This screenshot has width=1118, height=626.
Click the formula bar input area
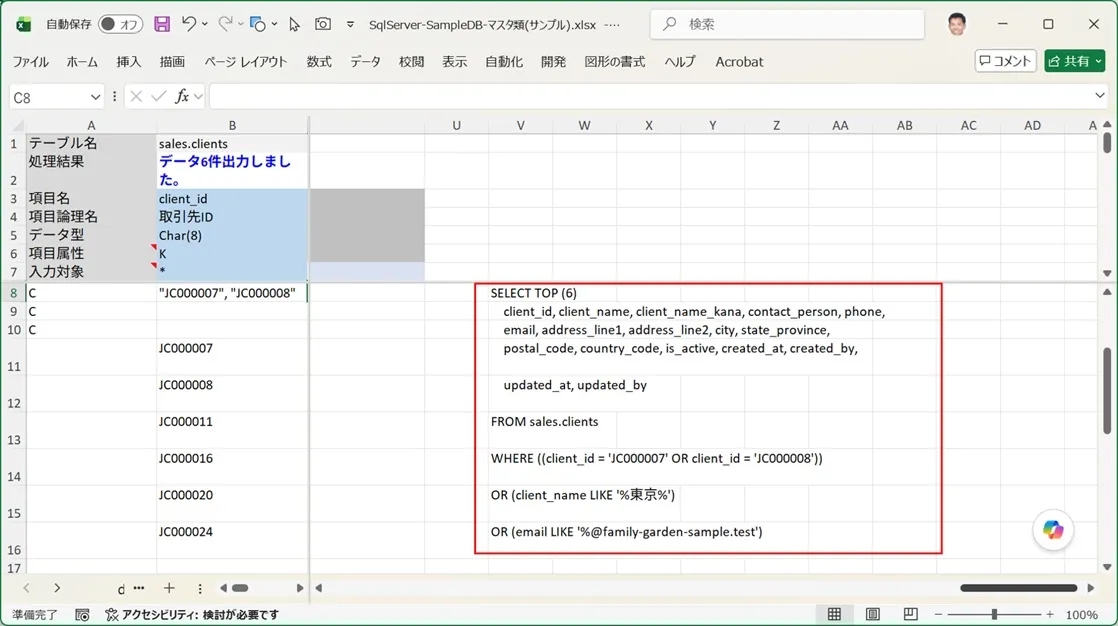click(x=649, y=96)
